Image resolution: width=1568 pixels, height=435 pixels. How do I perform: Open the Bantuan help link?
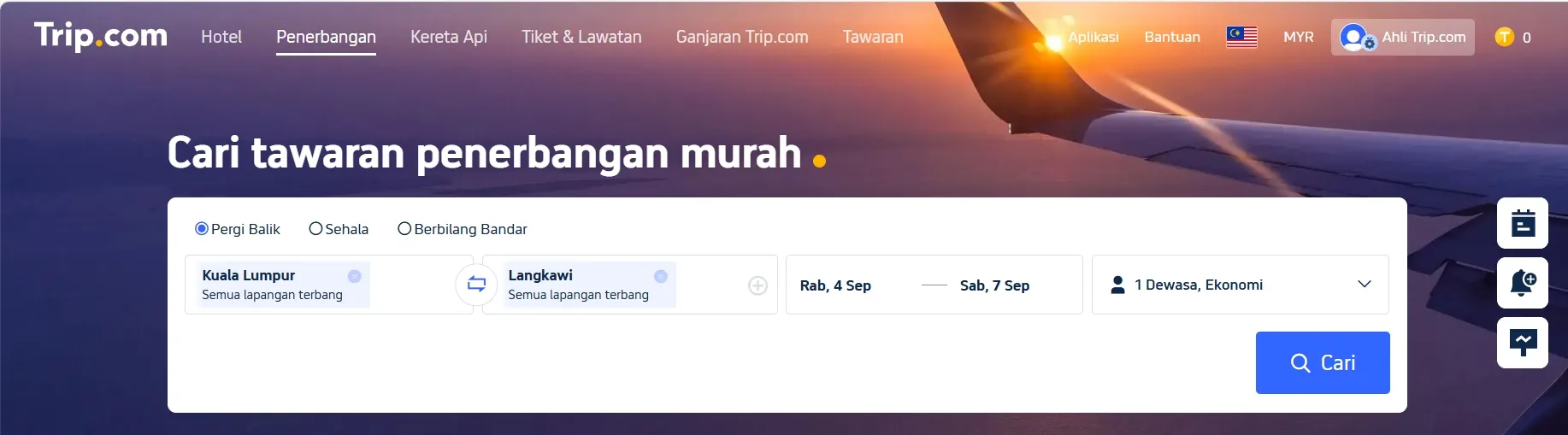pos(1172,37)
